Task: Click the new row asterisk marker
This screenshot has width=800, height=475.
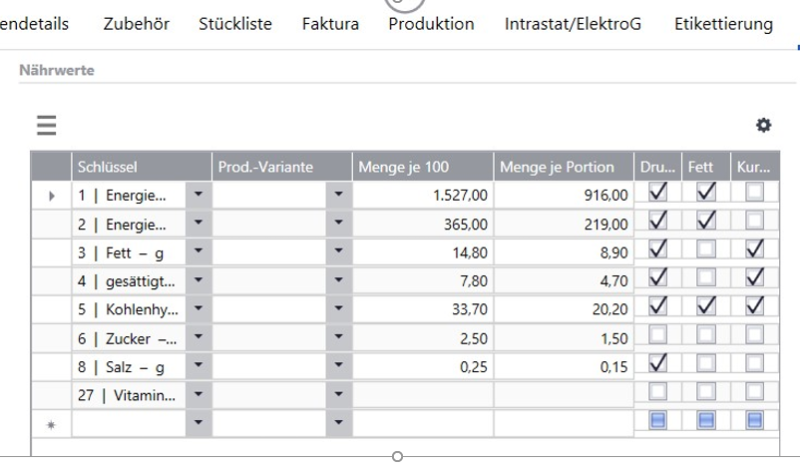Action: pos(51,424)
